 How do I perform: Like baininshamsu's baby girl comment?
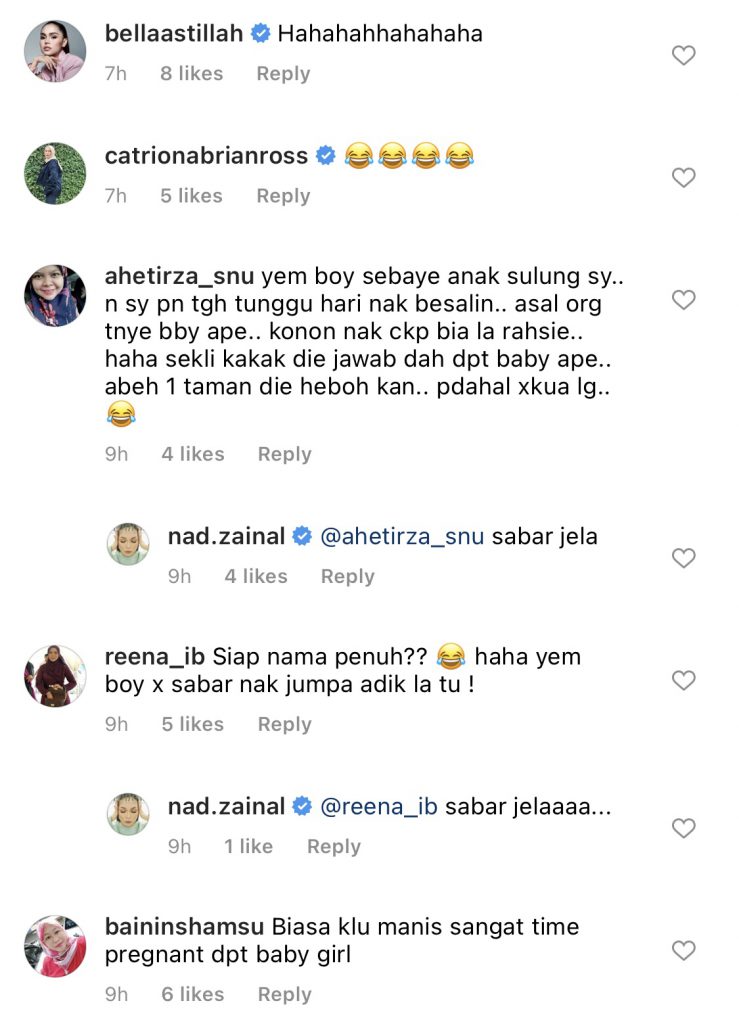[x=683, y=950]
